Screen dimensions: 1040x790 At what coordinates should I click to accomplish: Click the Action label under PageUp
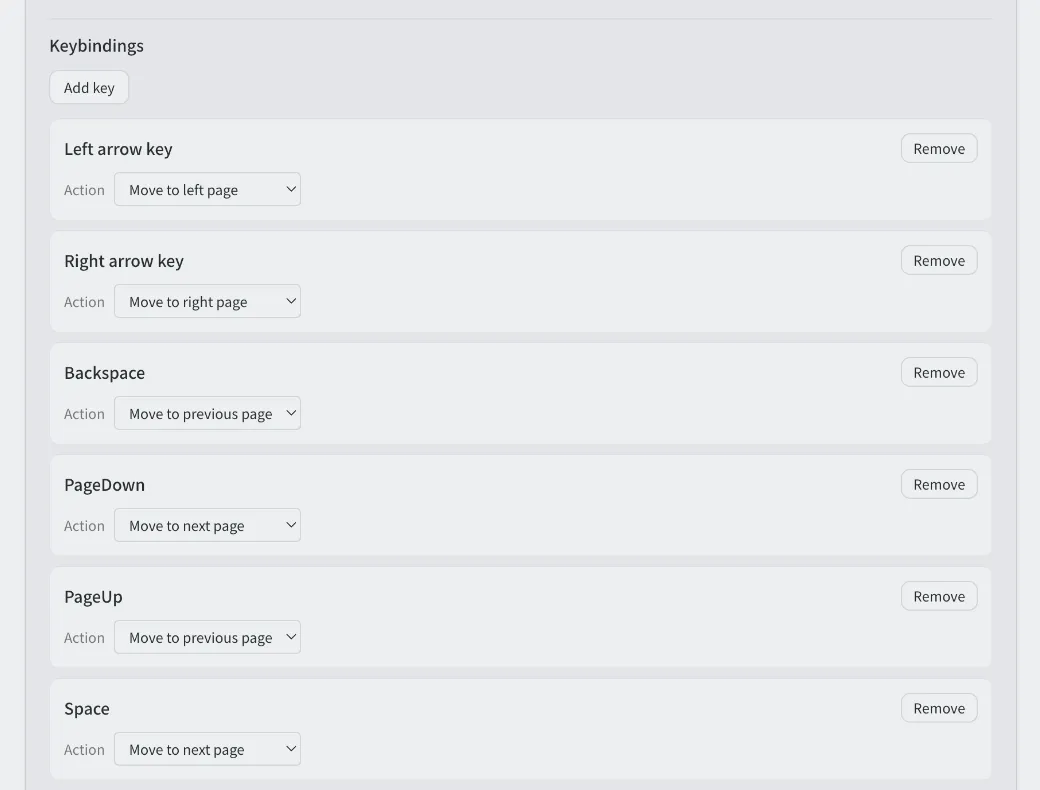(x=84, y=638)
